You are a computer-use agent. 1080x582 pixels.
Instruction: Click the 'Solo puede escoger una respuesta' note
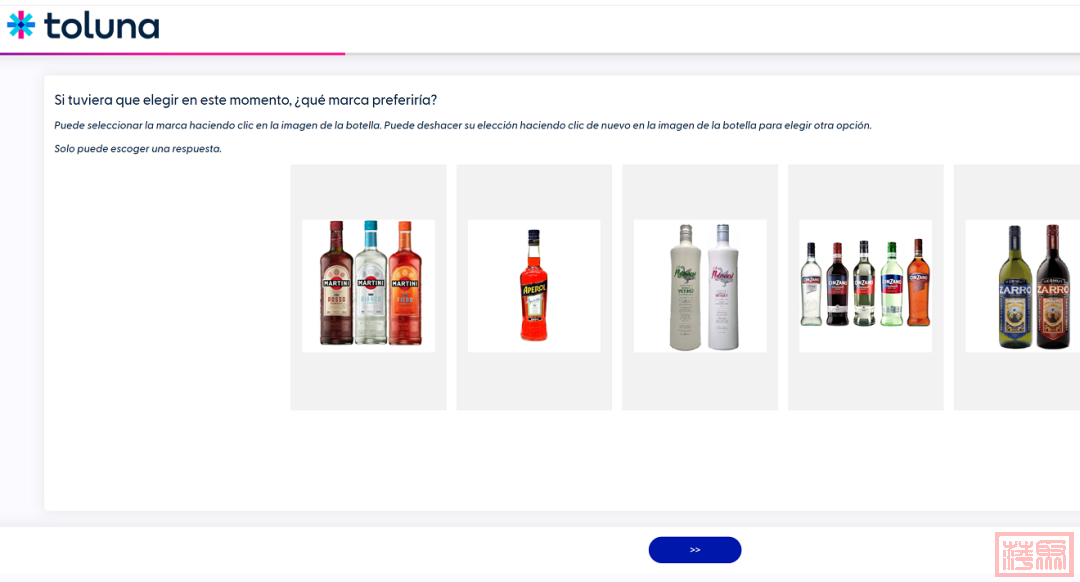click(x=138, y=149)
